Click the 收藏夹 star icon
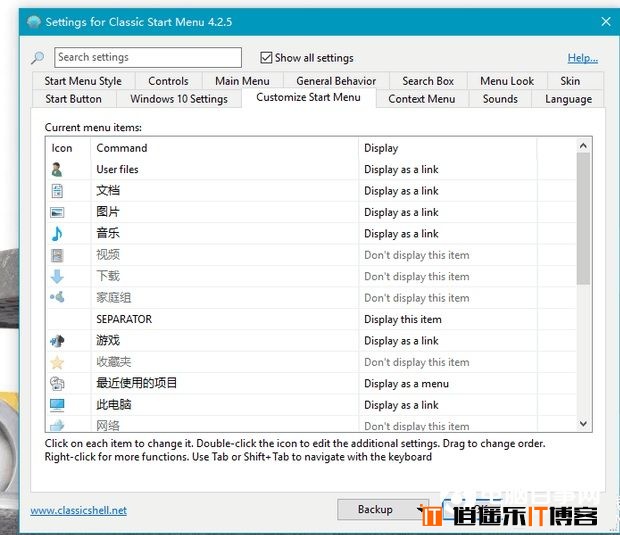This screenshot has width=620, height=535. point(57,362)
